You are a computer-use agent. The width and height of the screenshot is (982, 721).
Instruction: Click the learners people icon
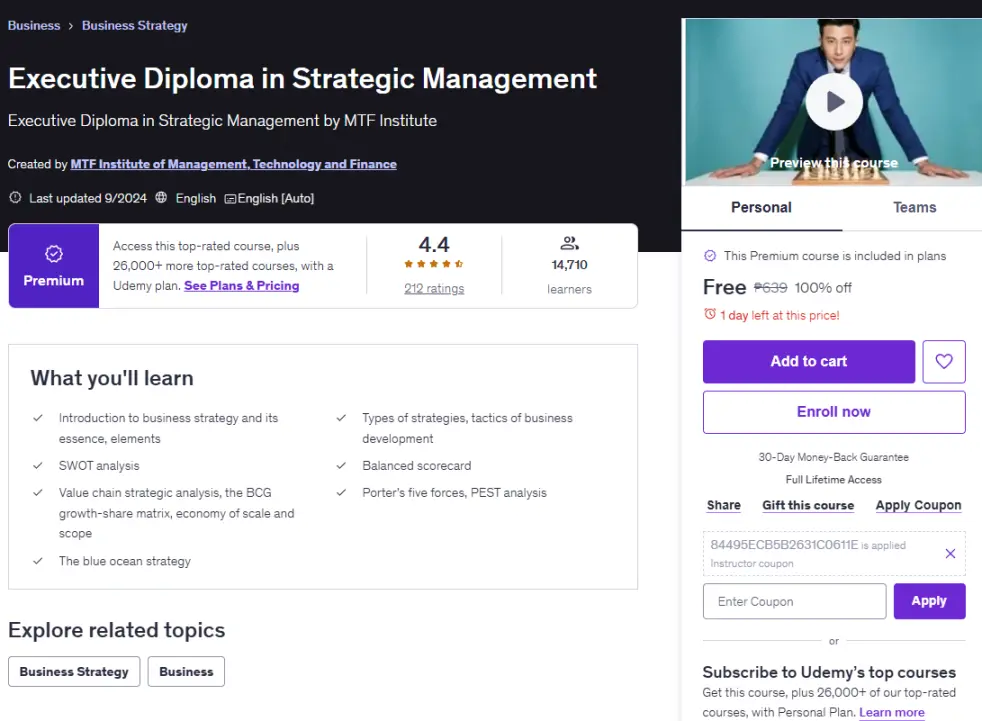[569, 243]
